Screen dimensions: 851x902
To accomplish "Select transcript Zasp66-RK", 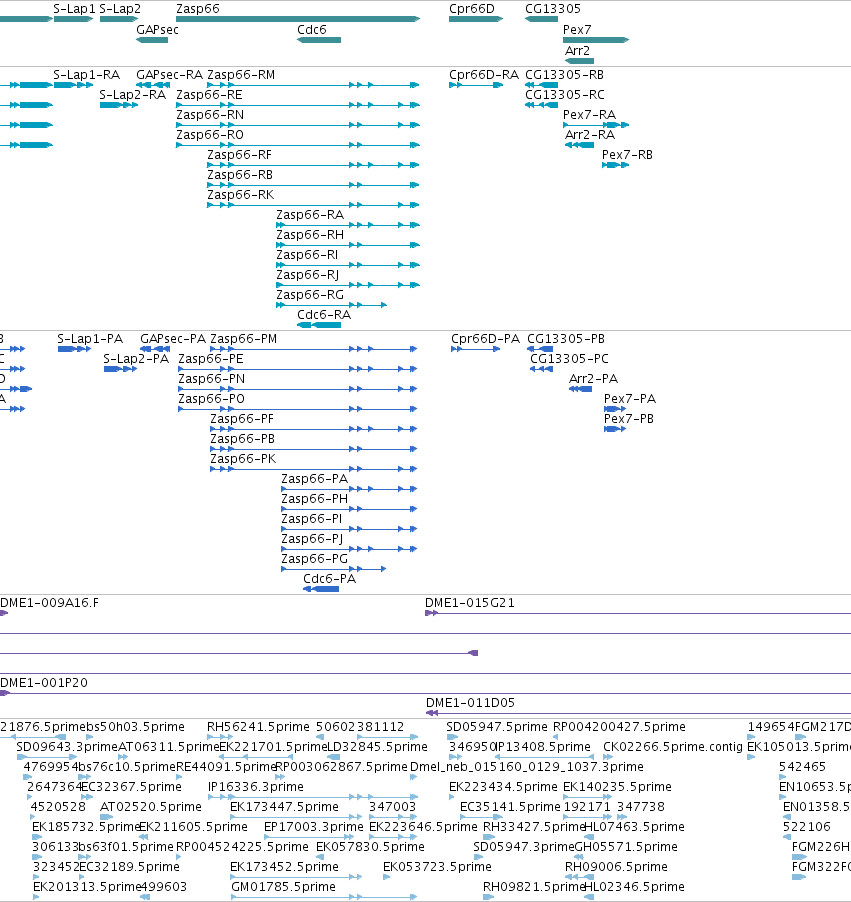I will pos(241,194).
